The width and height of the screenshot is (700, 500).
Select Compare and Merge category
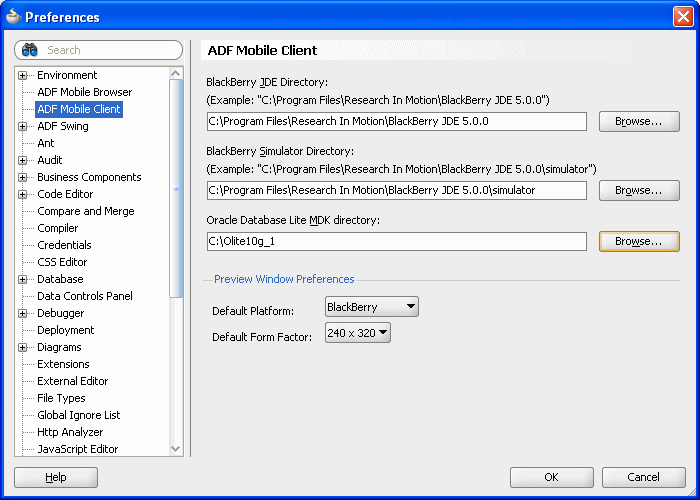click(x=85, y=211)
